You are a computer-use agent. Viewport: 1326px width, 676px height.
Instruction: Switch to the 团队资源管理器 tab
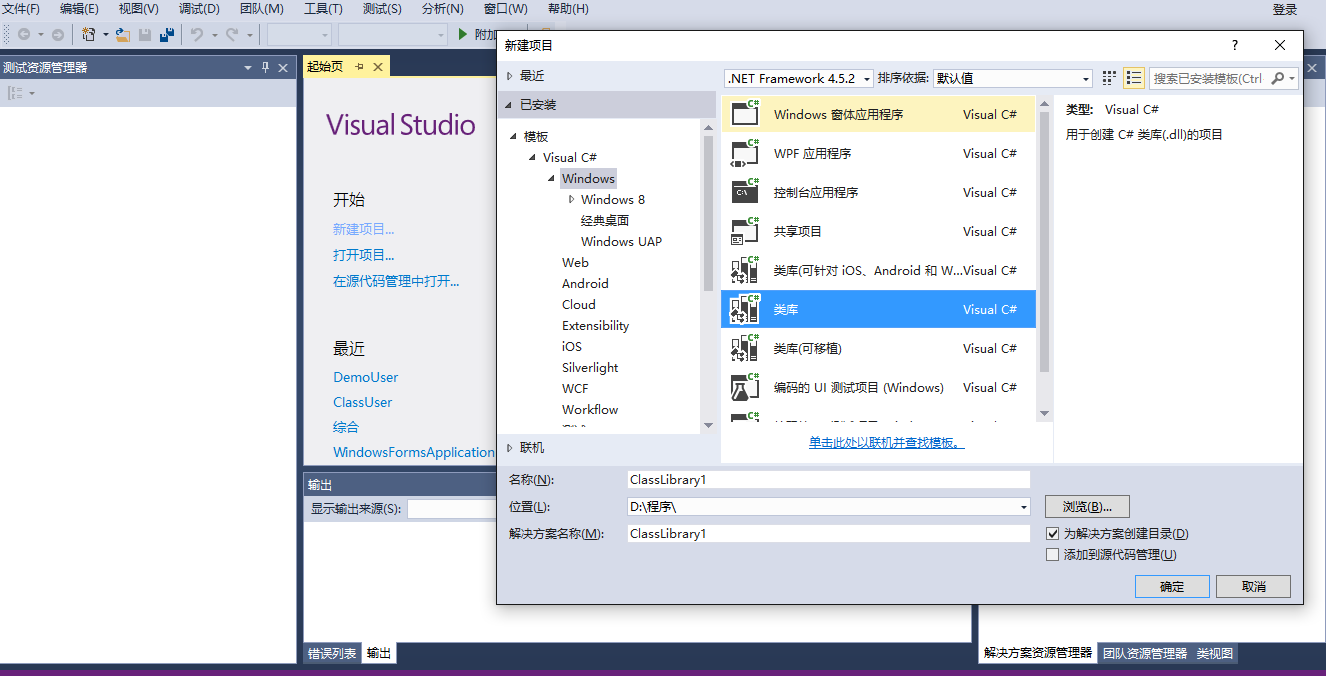pyautogui.click(x=1145, y=653)
